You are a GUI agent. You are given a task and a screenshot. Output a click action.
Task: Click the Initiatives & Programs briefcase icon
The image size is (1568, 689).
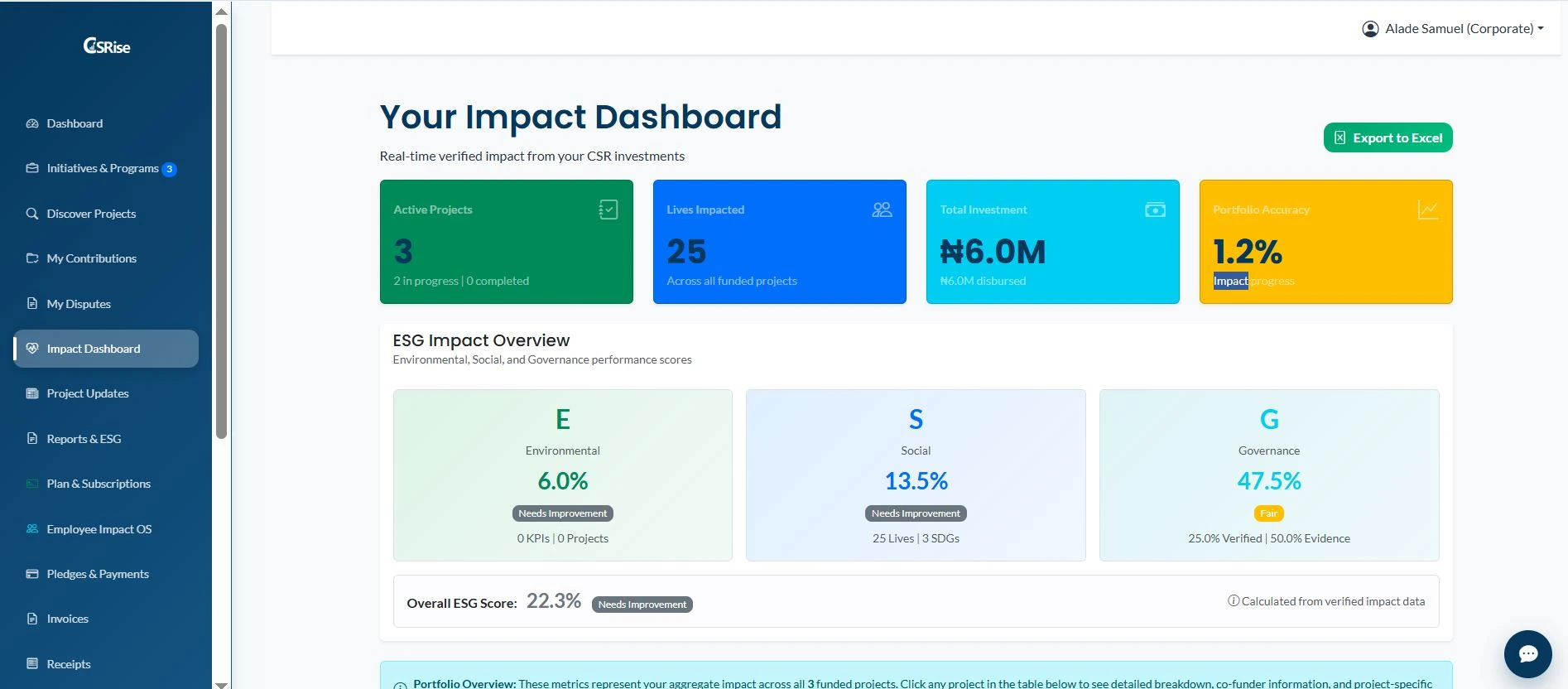[x=32, y=168]
